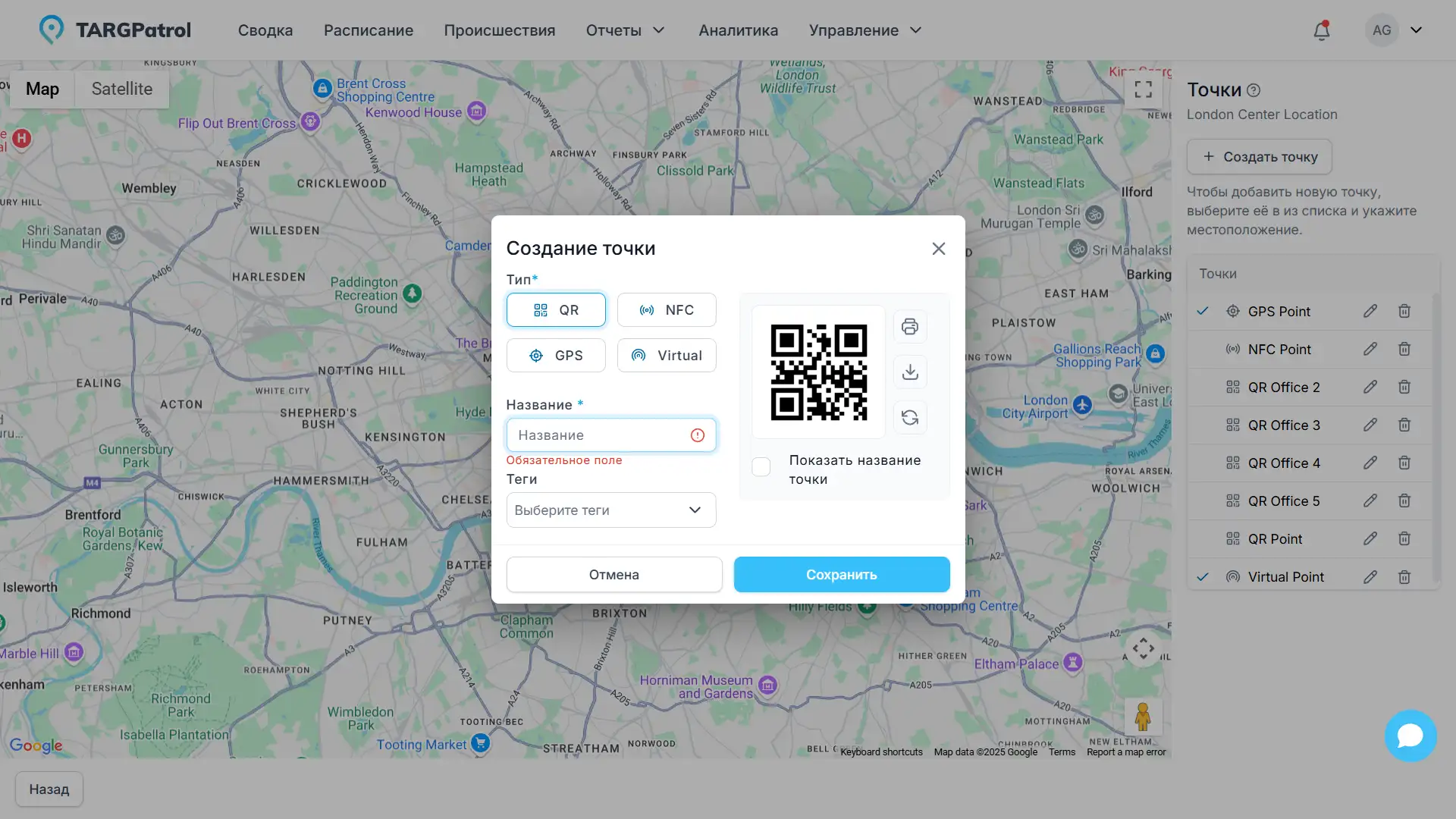
Task: Enable 'Показать название точки' checkbox
Action: click(761, 467)
